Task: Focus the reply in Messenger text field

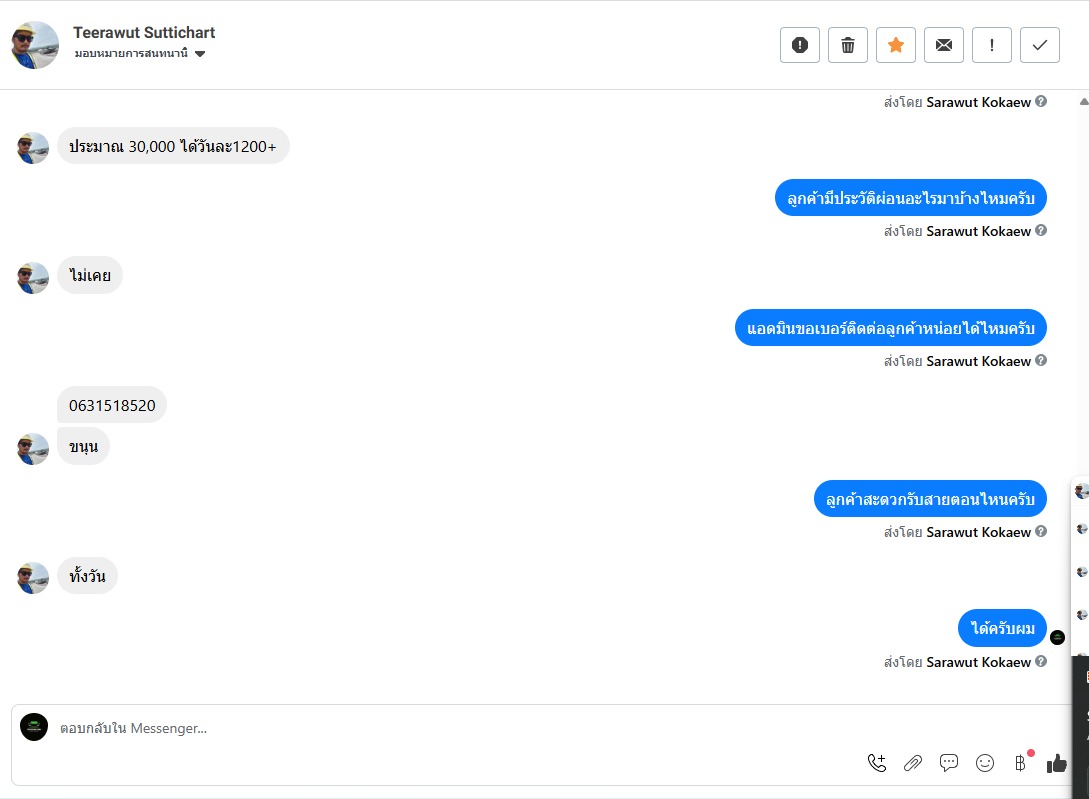Action: click(500, 728)
